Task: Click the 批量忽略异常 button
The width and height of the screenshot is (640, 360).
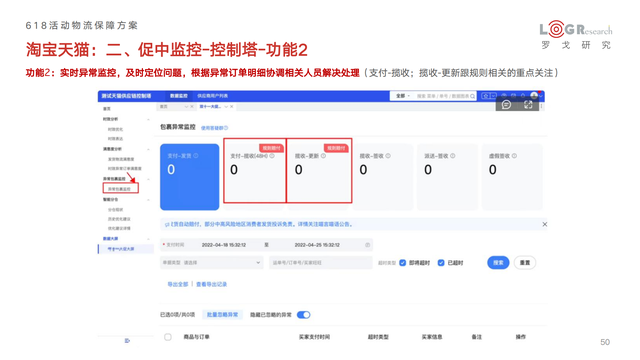Action: [222, 315]
